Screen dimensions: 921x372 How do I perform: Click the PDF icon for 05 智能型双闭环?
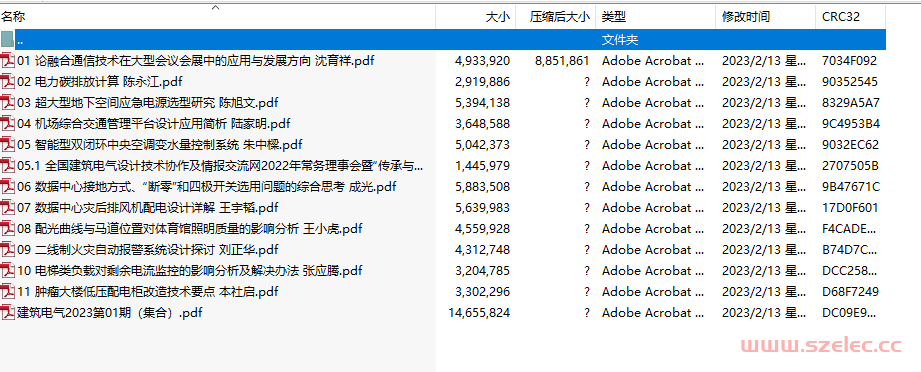pos(8,145)
